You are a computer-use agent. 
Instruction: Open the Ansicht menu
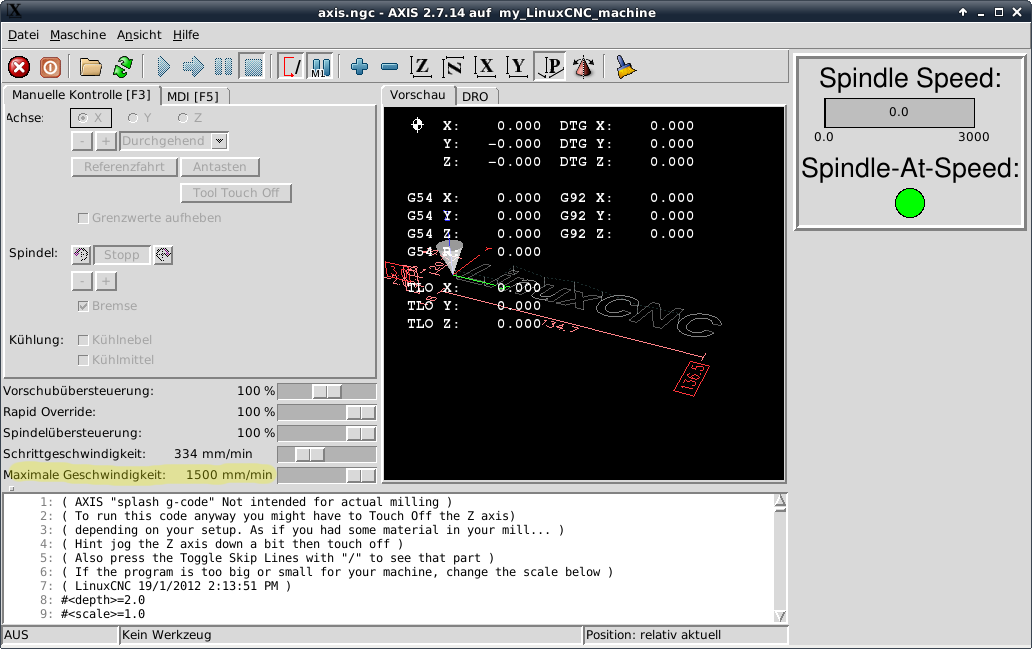coord(139,35)
